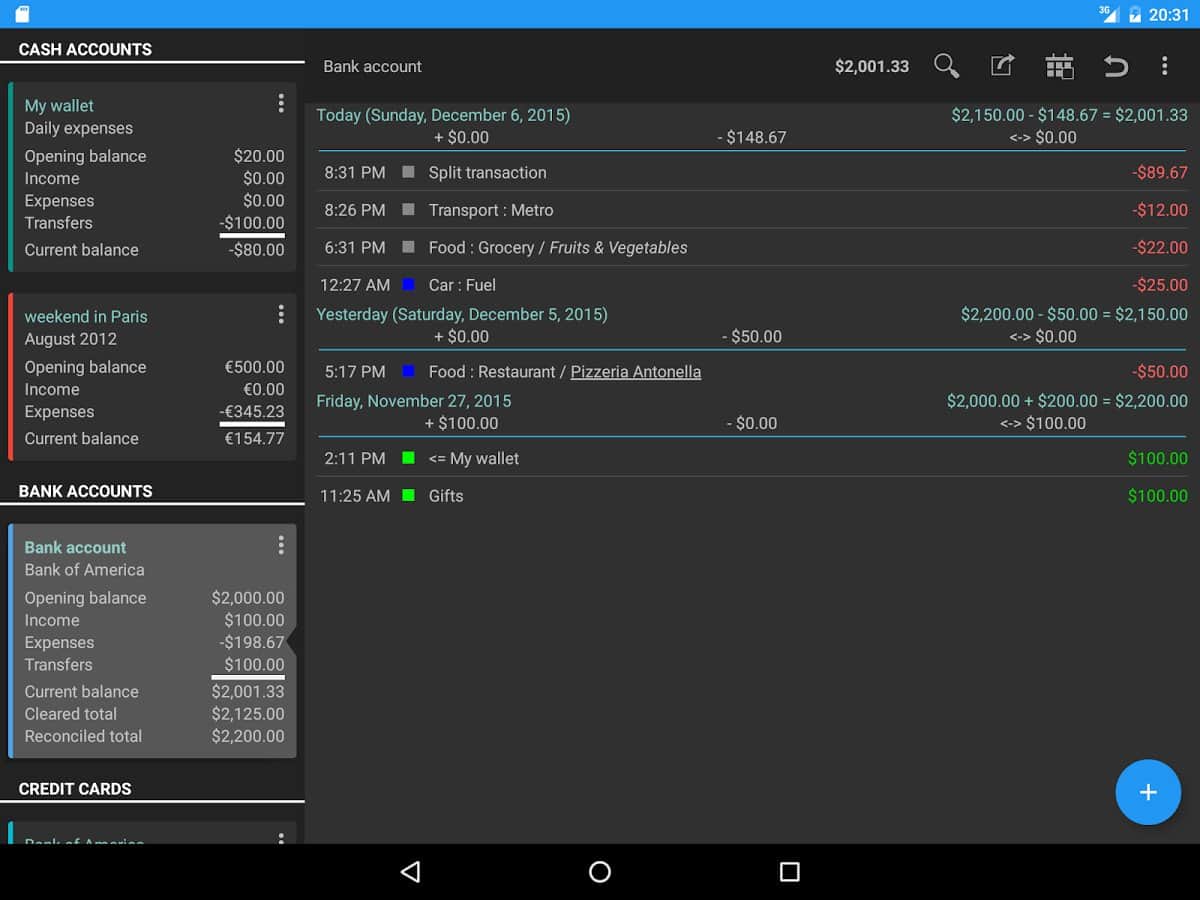Tap the Android home circle button
The image size is (1200, 900).
pos(600,872)
